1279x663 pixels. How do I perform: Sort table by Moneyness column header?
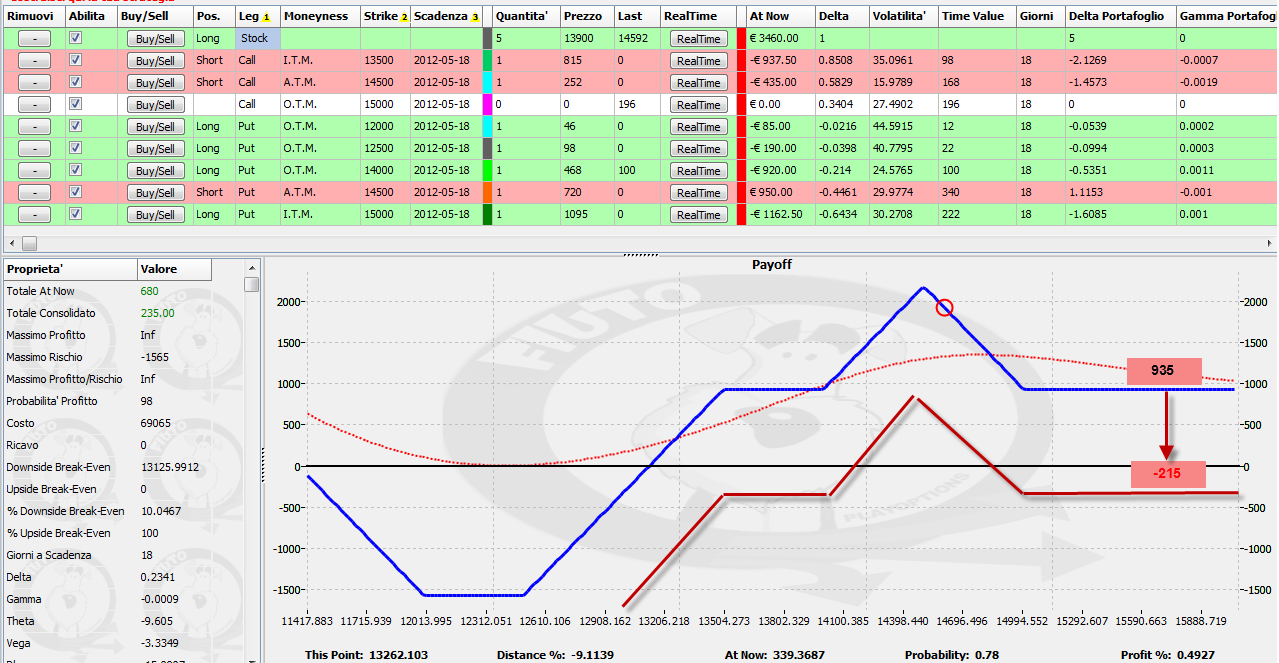[319, 17]
